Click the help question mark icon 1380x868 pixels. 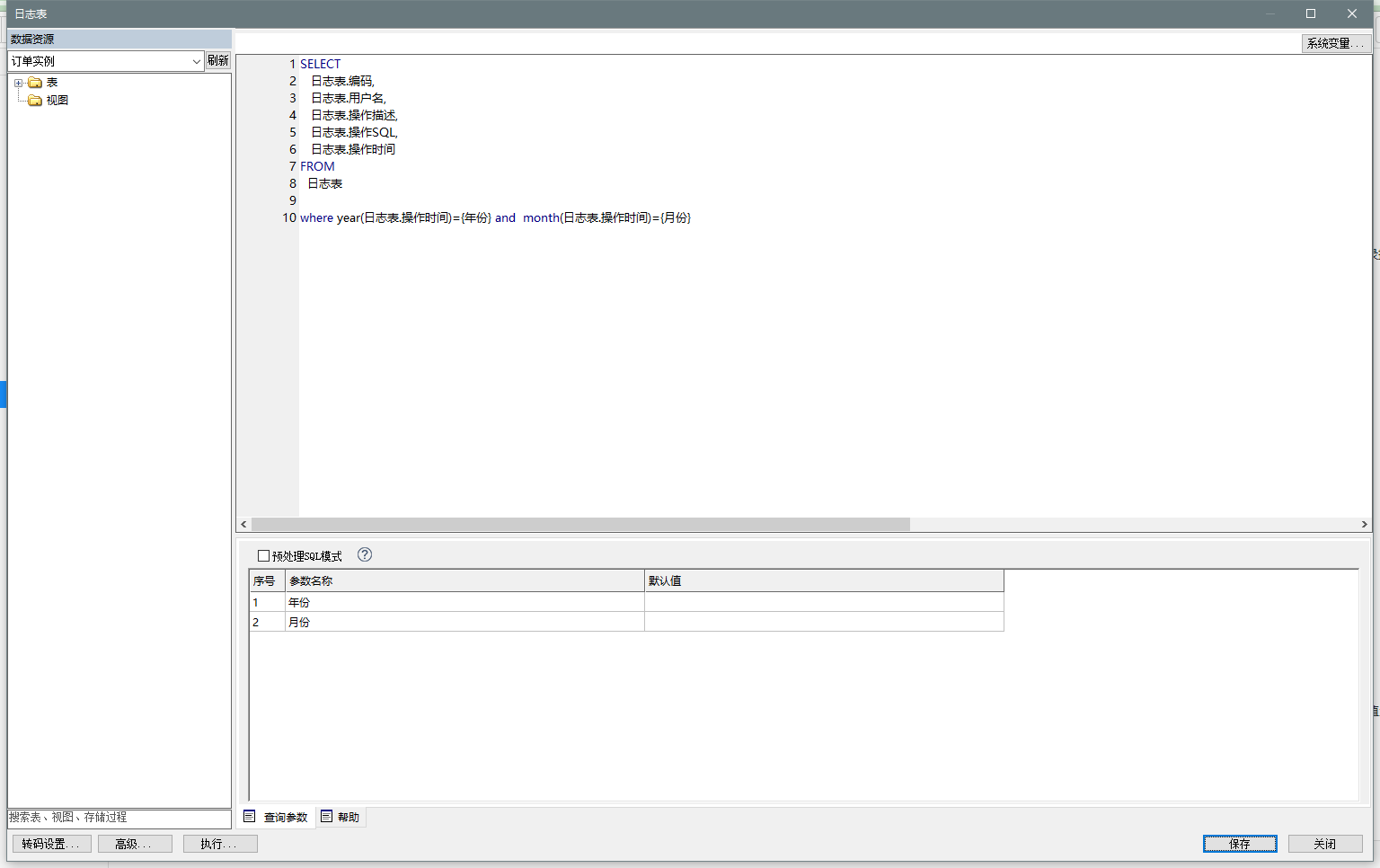pyautogui.click(x=364, y=555)
